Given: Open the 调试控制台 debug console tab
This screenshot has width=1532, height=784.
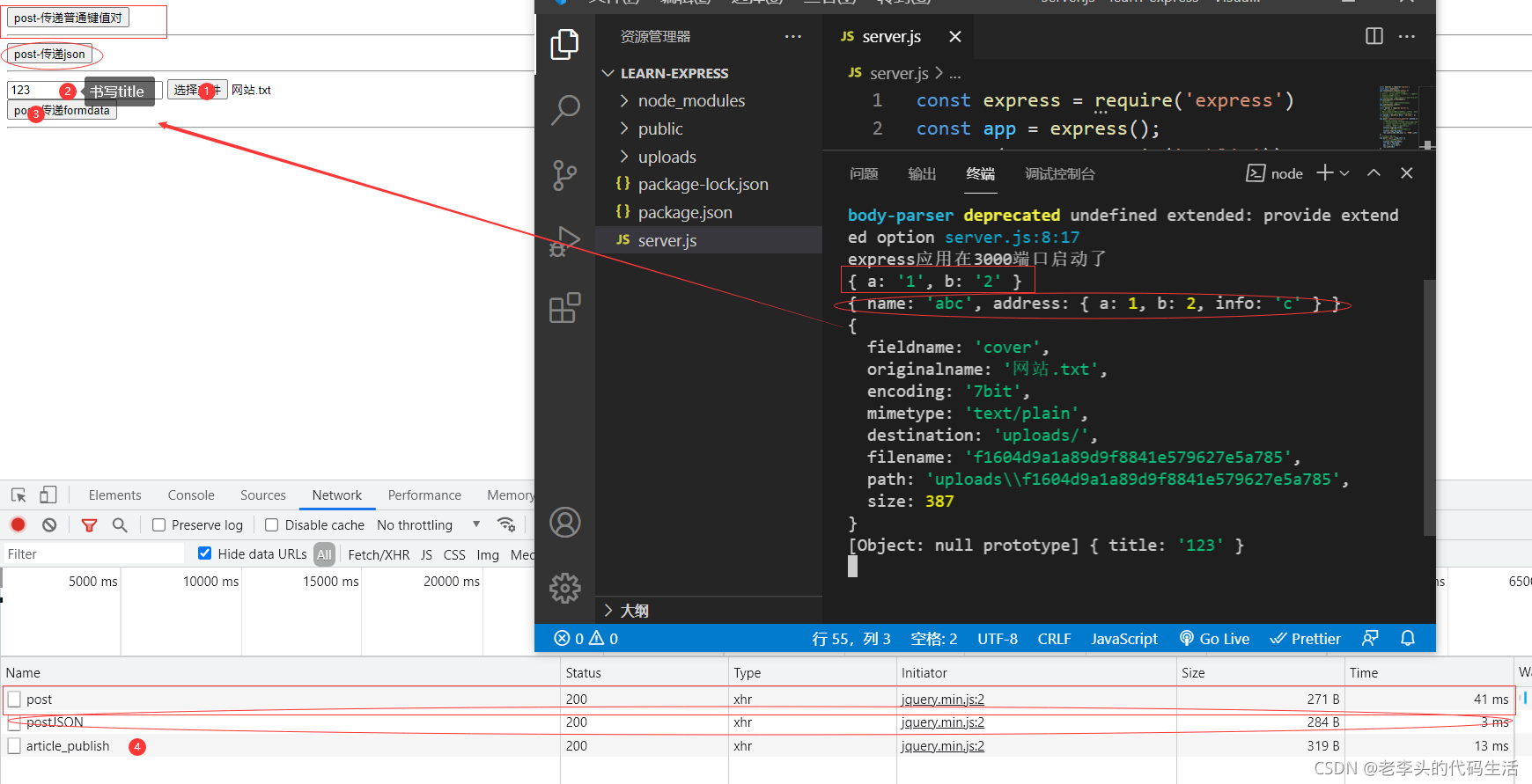Looking at the screenshot, I should coord(1060,173).
